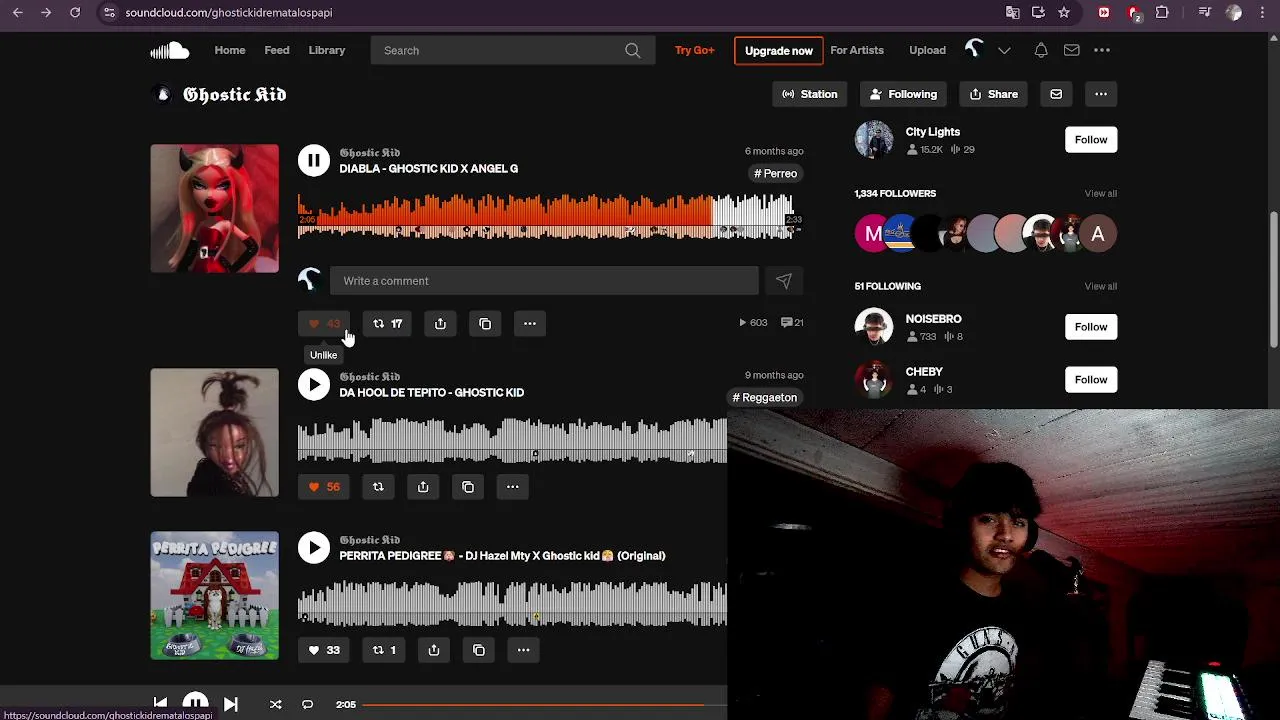The width and height of the screenshot is (1280, 720).
Task: Open the notifications bell
Action: coord(1041,50)
